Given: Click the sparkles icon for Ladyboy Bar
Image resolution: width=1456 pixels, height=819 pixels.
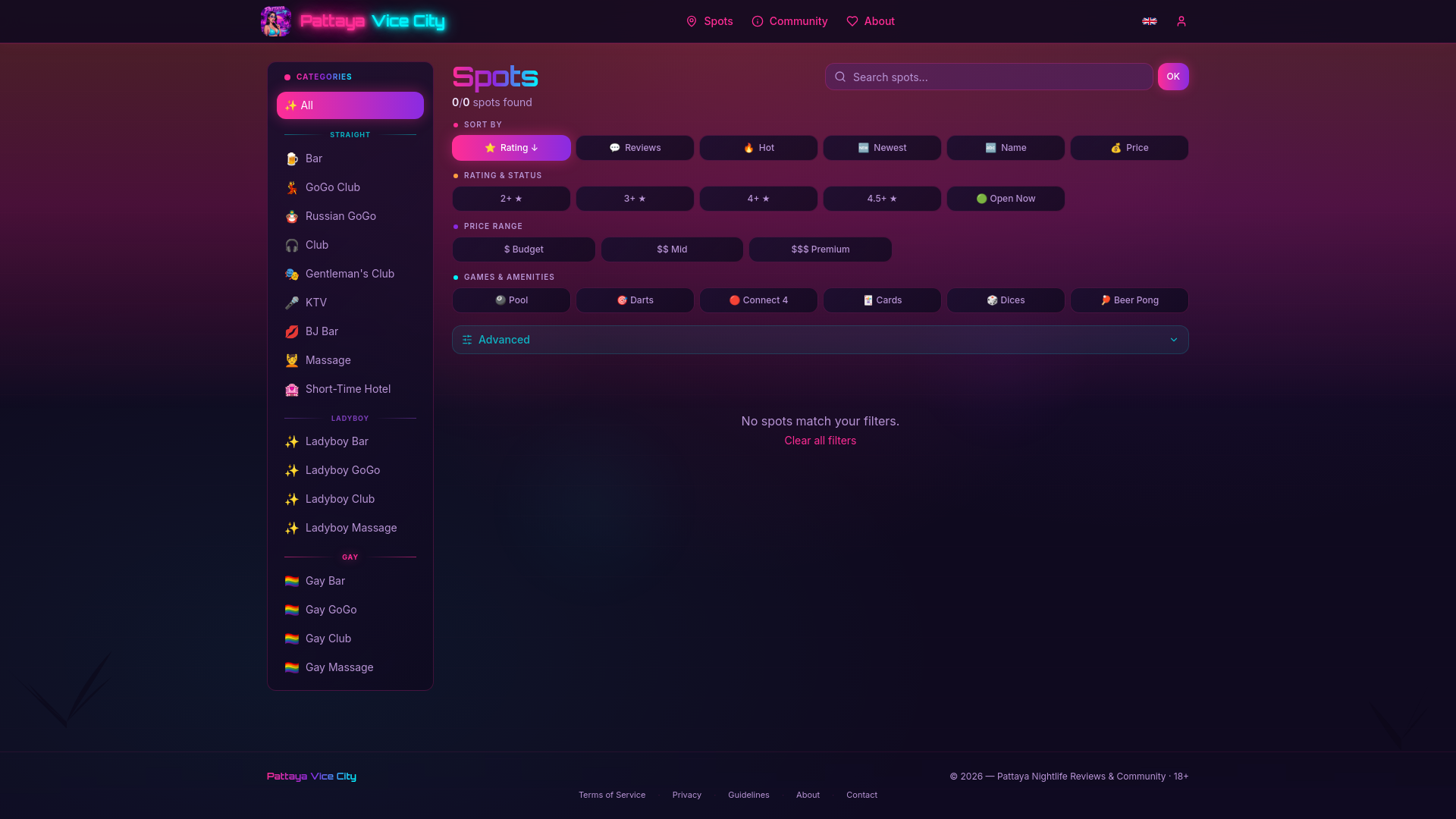Looking at the screenshot, I should tap(292, 441).
